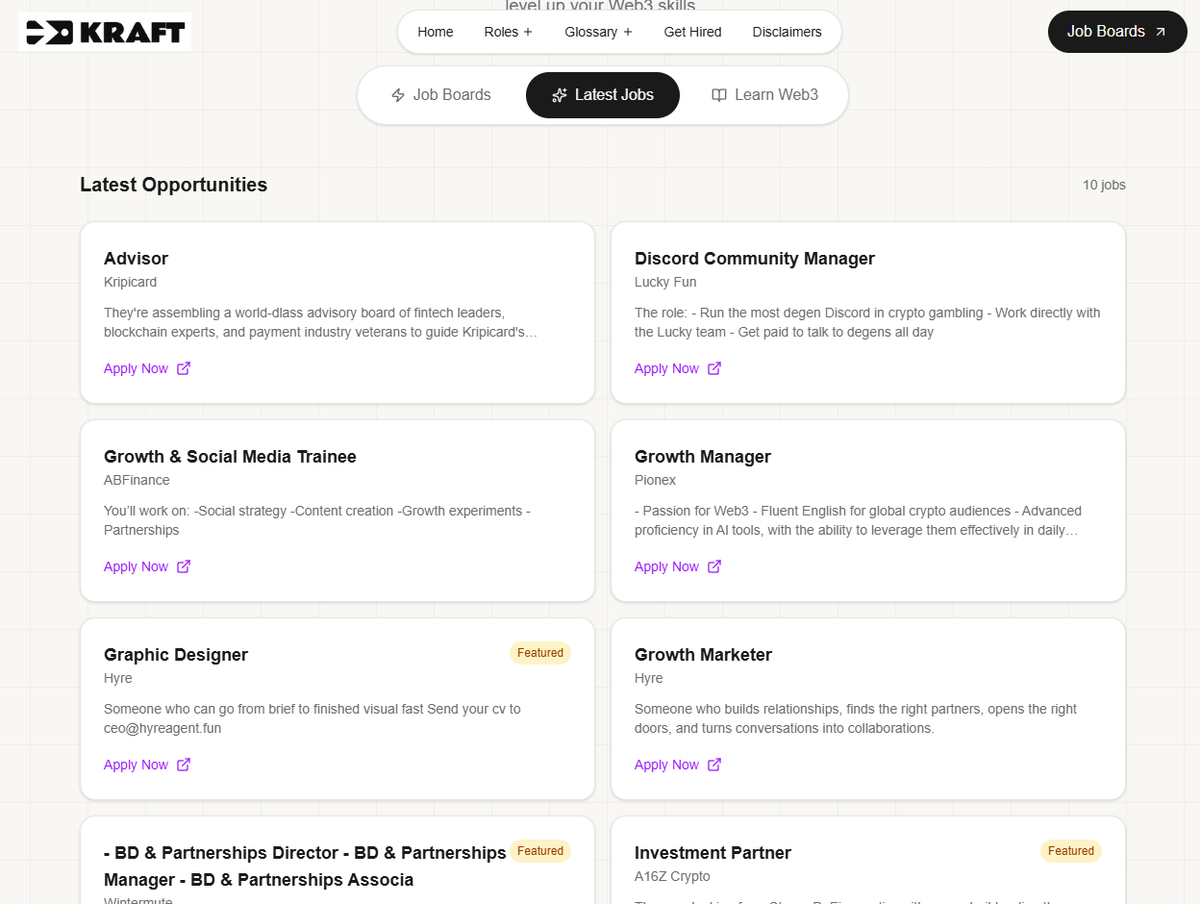Viewport: 1200px width, 904px height.
Task: Click the Growth Manager description text
Action: [x=858, y=520]
